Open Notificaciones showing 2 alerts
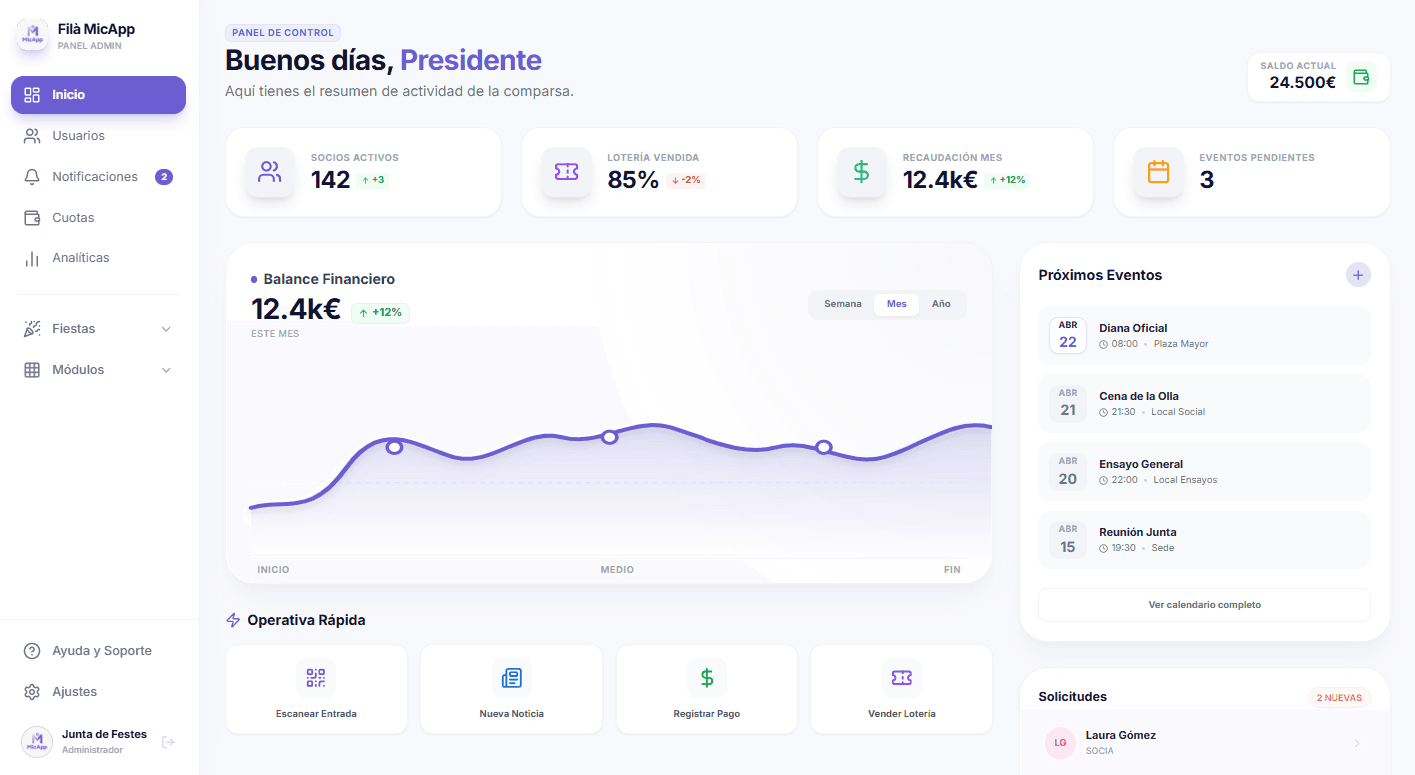 95,176
